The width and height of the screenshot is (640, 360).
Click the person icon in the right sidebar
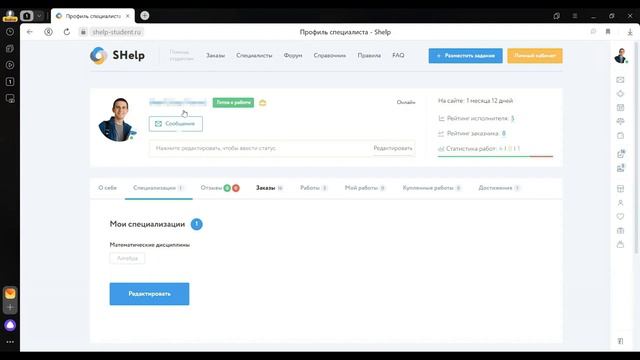pyautogui.click(x=620, y=203)
